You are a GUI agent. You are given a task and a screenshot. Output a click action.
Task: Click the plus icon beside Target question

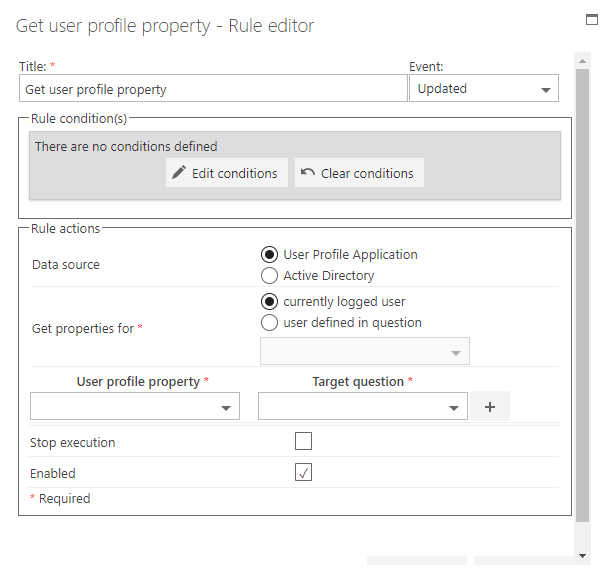[x=490, y=407]
